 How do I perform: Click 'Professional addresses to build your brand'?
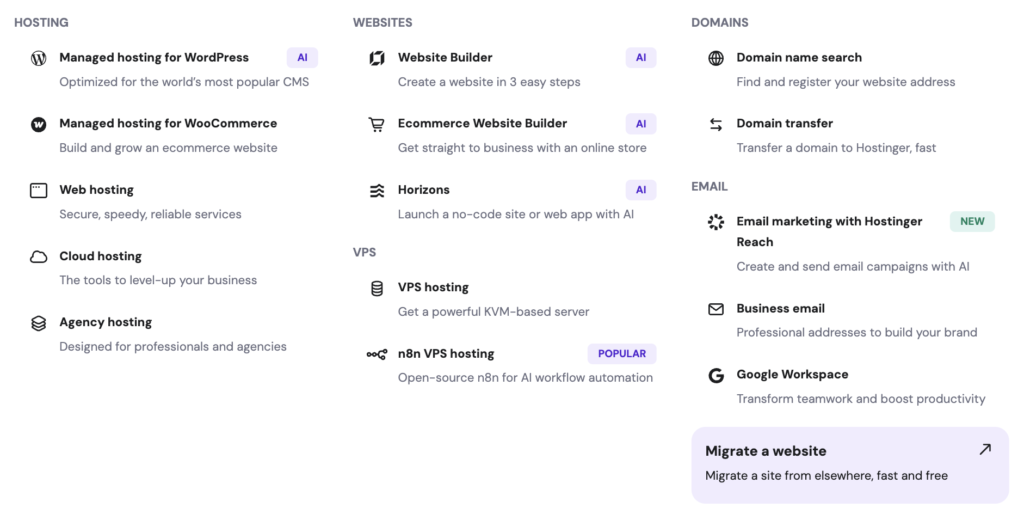(857, 332)
